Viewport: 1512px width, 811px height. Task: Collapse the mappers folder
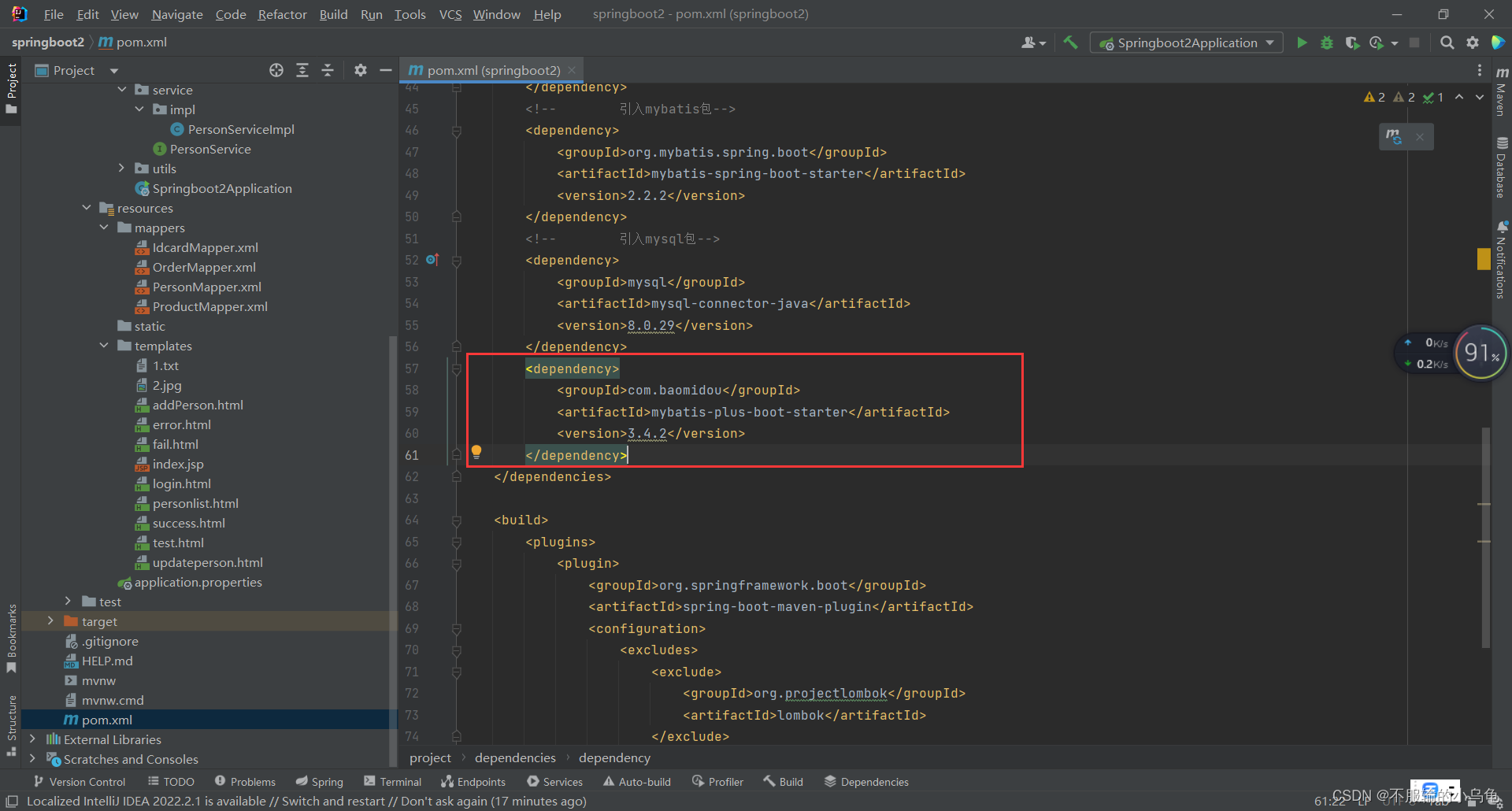(104, 228)
